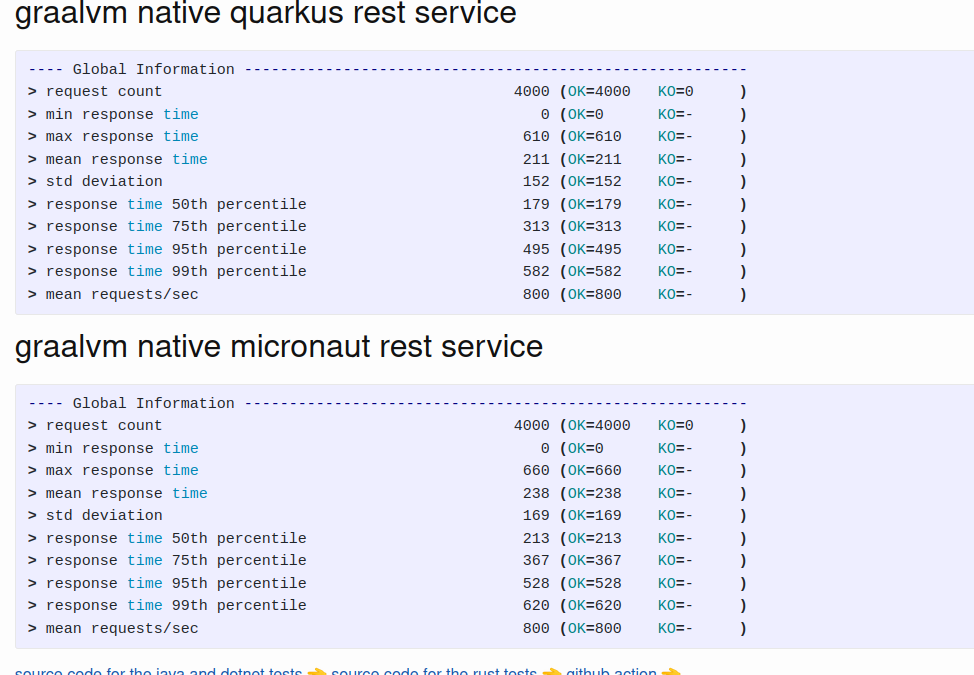
Task: Click 'std deviation' label in the micronaut block
Action: [104, 515]
